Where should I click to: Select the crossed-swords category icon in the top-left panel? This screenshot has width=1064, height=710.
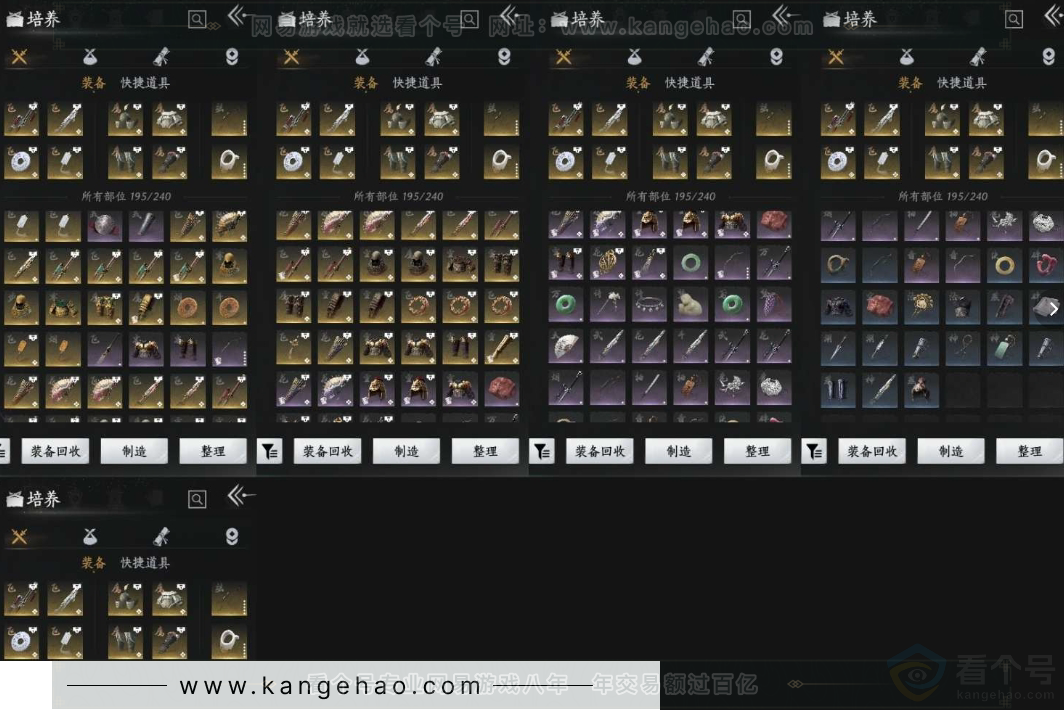coord(19,57)
